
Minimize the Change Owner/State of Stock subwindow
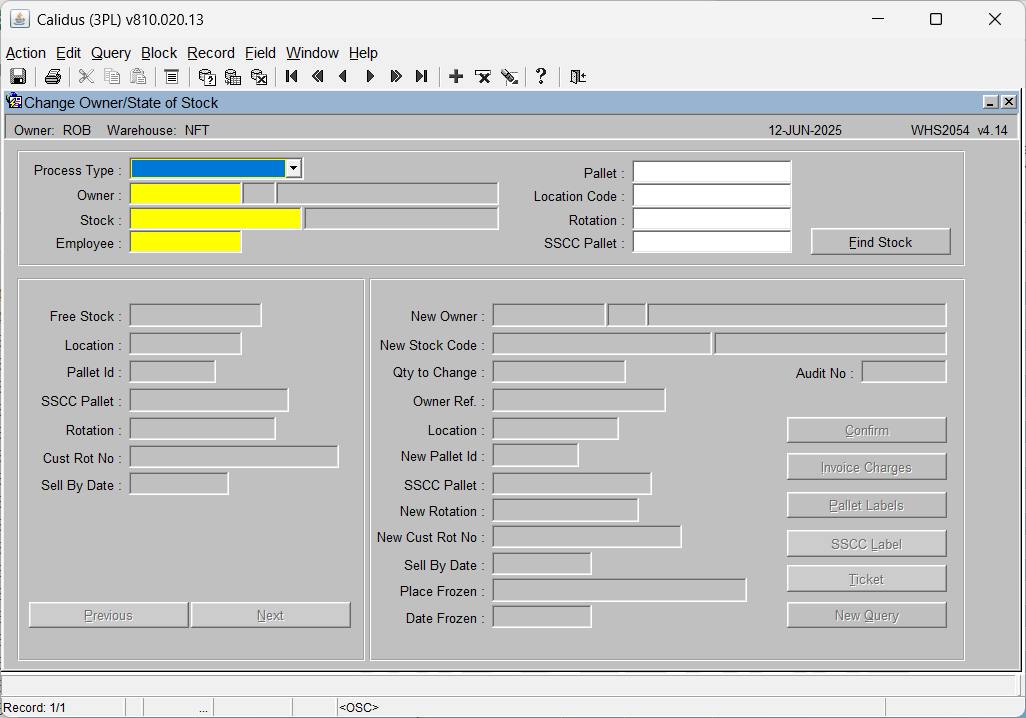click(x=991, y=102)
